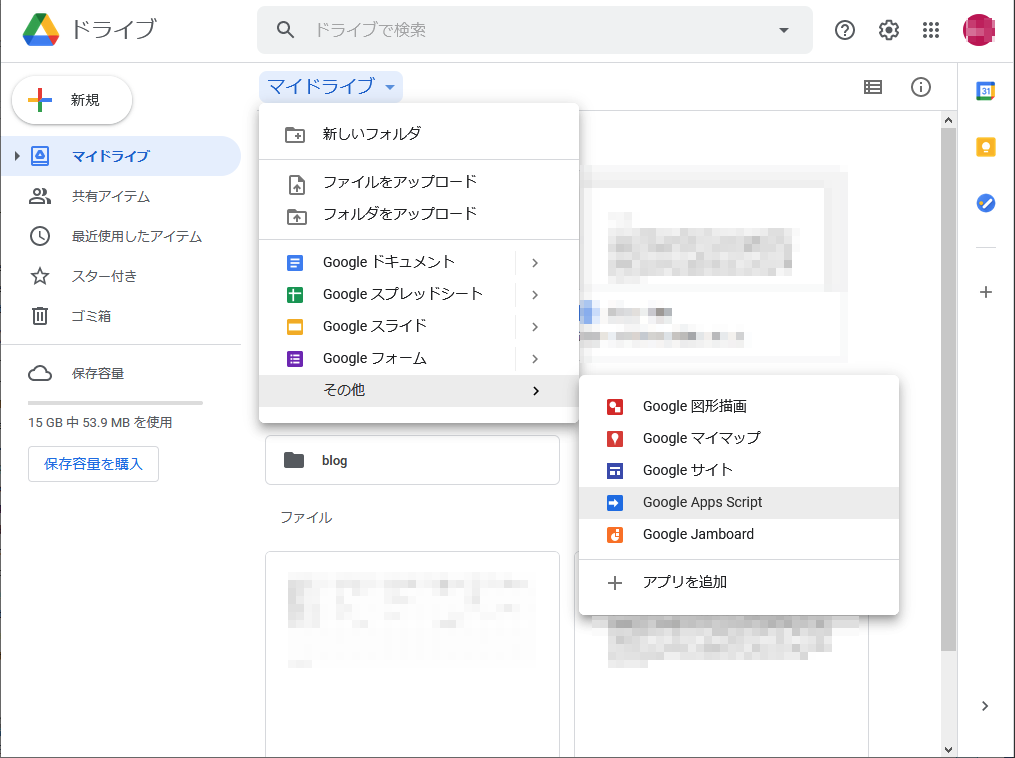Open Google カレンダー from the side panel
This screenshot has width=1015, height=758.
click(x=985, y=91)
